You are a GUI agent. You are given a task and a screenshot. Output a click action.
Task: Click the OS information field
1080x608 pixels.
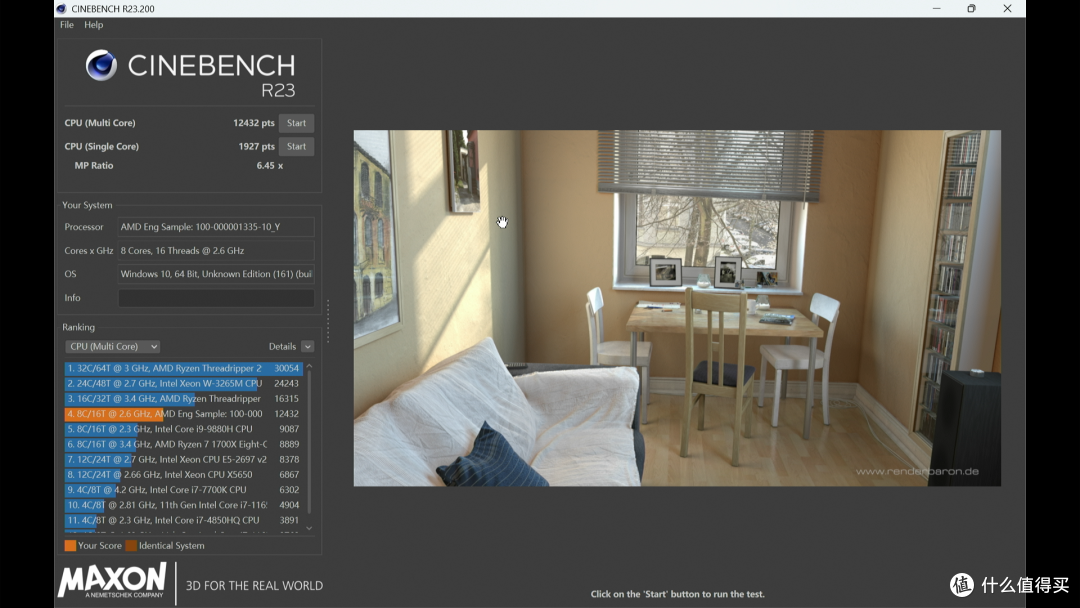(216, 274)
